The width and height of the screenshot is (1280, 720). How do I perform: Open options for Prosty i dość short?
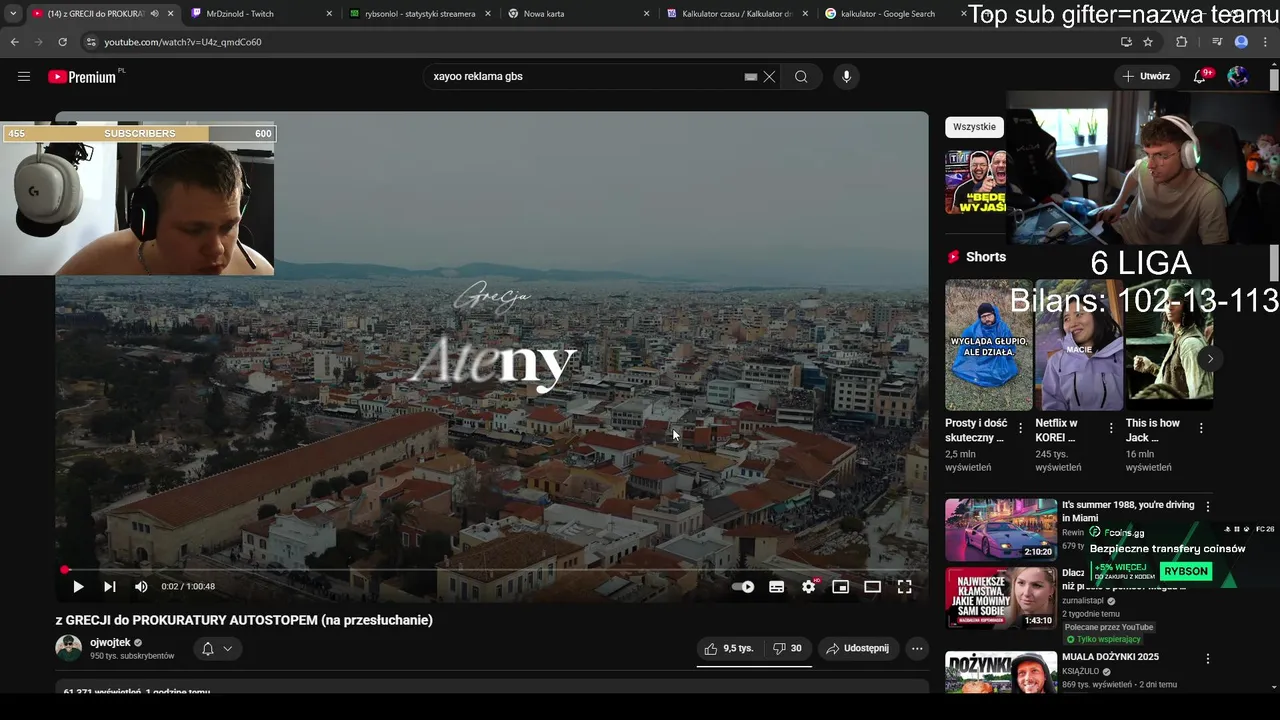[1021, 428]
